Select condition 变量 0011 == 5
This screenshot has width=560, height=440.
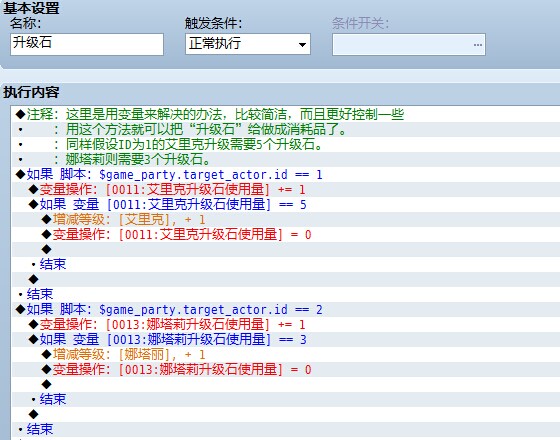pyautogui.click(x=286, y=204)
